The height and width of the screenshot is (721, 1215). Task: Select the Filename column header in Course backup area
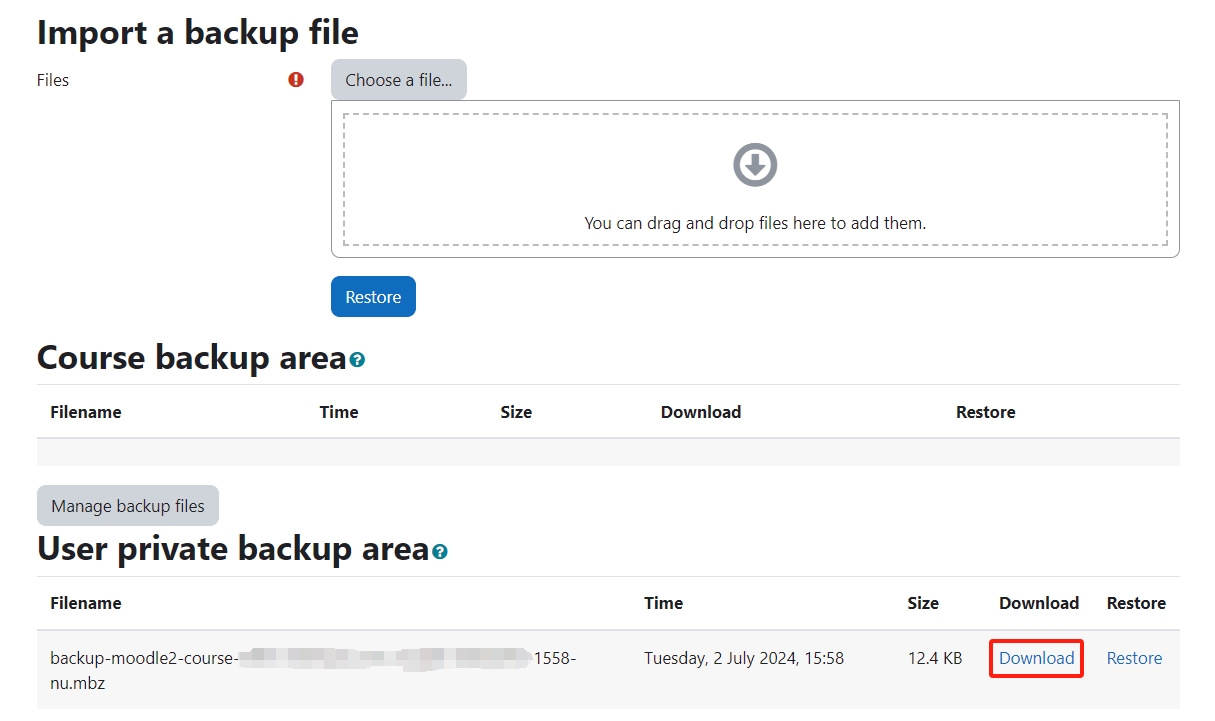click(x=85, y=411)
